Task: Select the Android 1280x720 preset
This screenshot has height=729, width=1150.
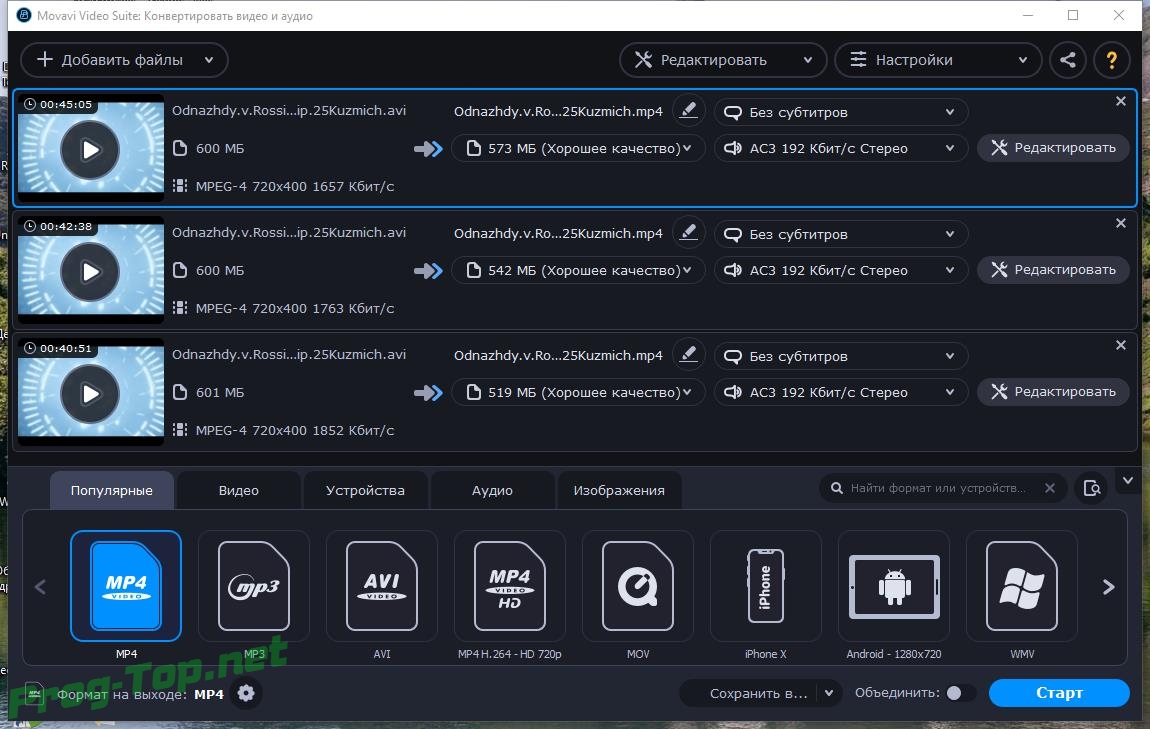Action: coord(893,586)
